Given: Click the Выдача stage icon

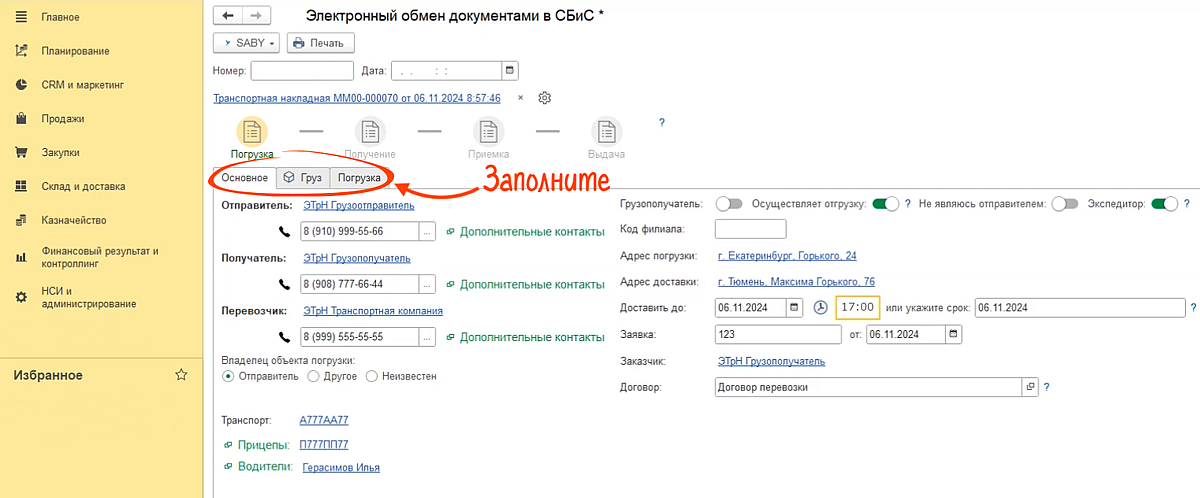Looking at the screenshot, I should click(606, 132).
